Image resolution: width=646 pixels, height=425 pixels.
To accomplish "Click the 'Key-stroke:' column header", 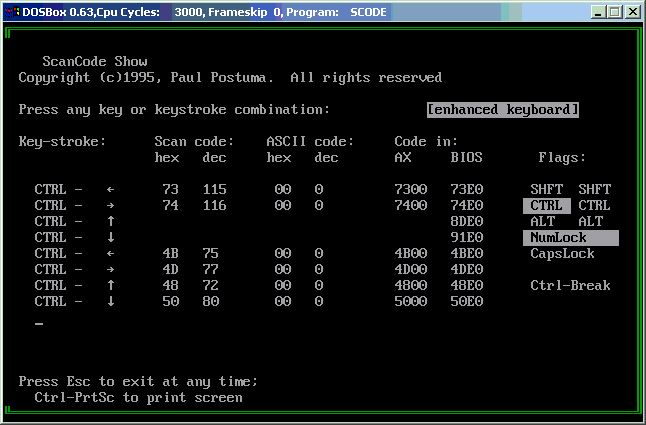I will (62, 142).
